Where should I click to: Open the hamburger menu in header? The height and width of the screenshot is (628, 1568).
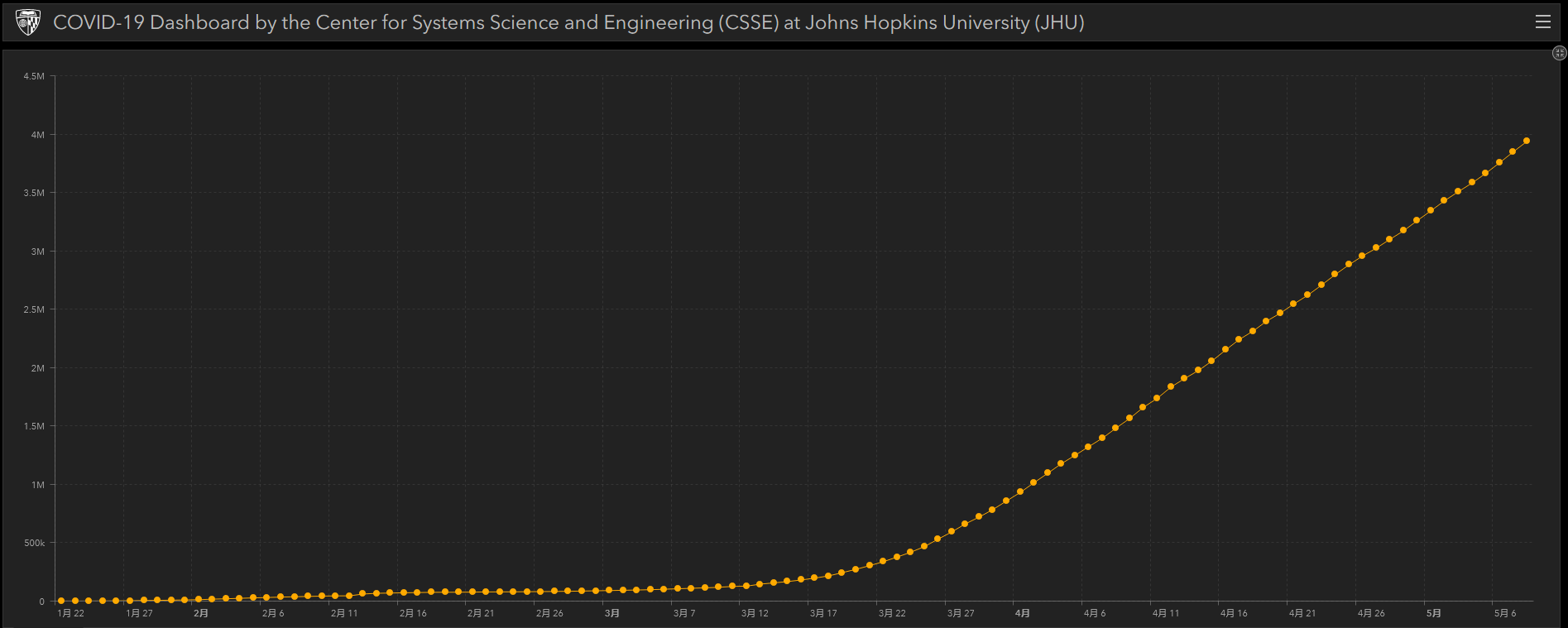pyautogui.click(x=1542, y=22)
